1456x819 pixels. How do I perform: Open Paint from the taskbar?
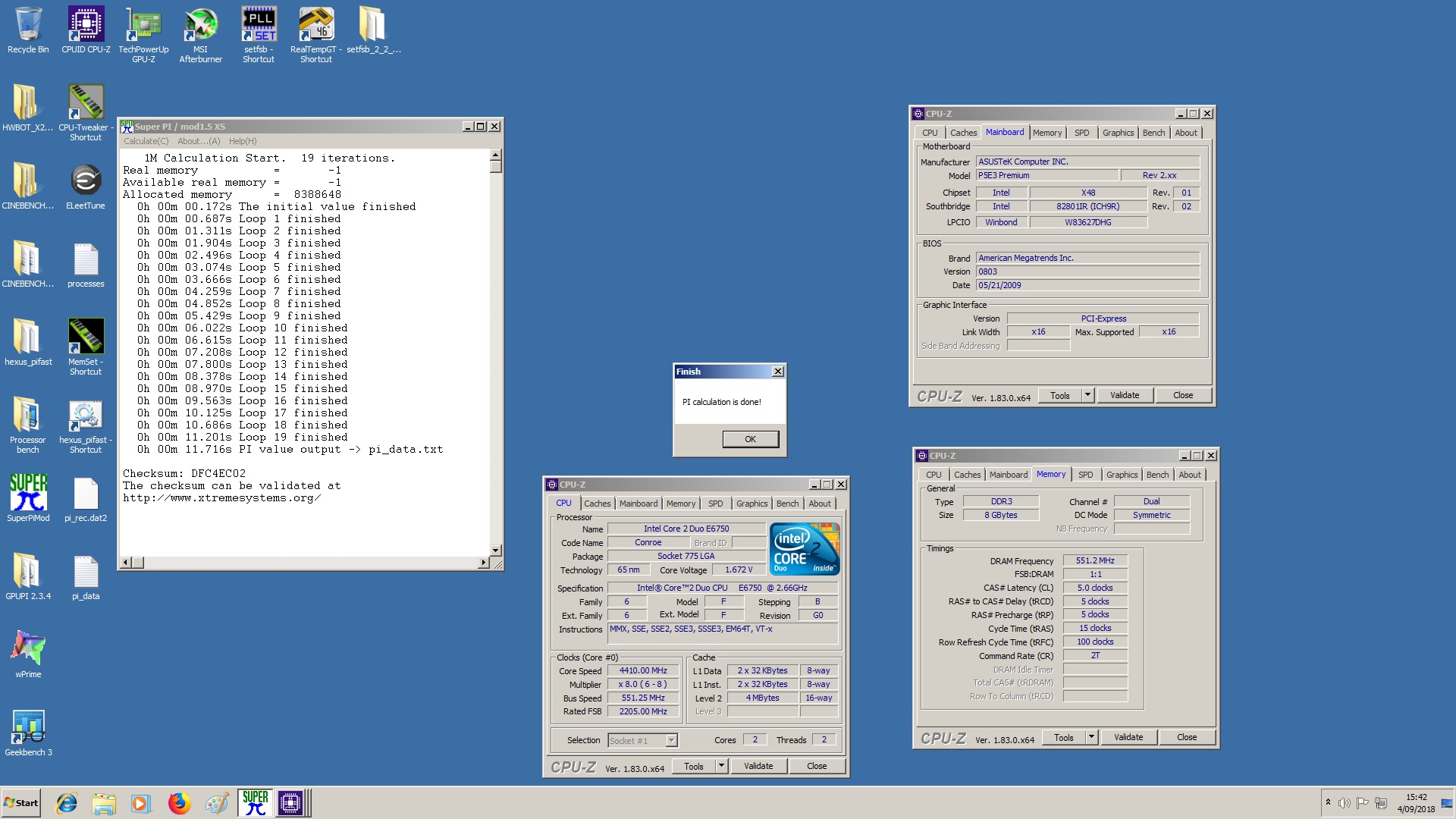coord(217,803)
